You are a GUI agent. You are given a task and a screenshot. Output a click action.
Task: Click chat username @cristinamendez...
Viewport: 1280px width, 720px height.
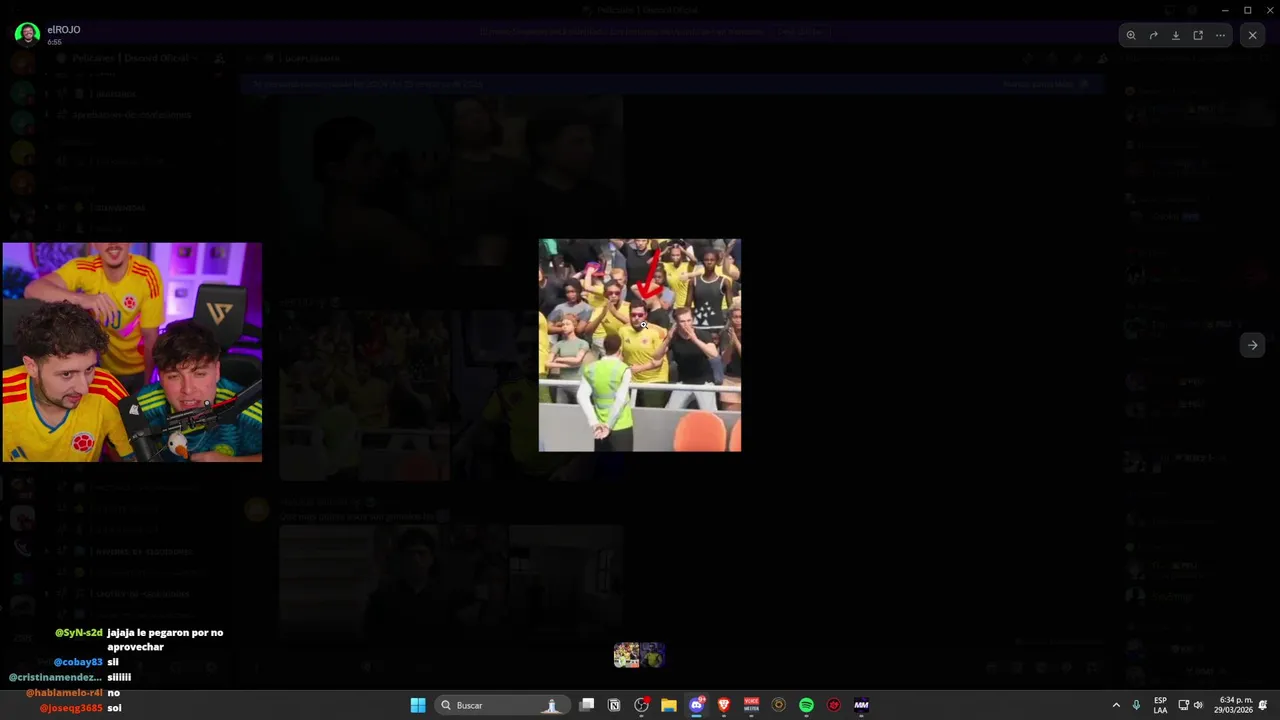[x=55, y=677]
